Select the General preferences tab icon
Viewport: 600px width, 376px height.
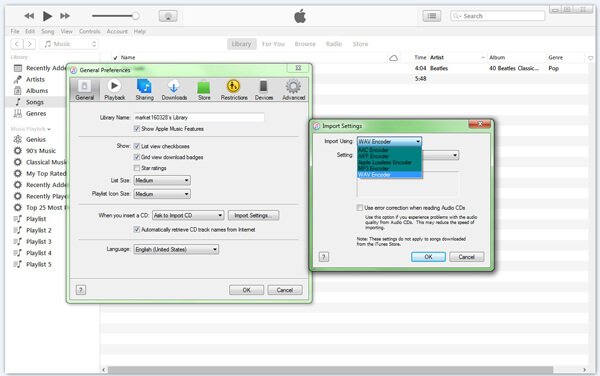tap(85, 90)
